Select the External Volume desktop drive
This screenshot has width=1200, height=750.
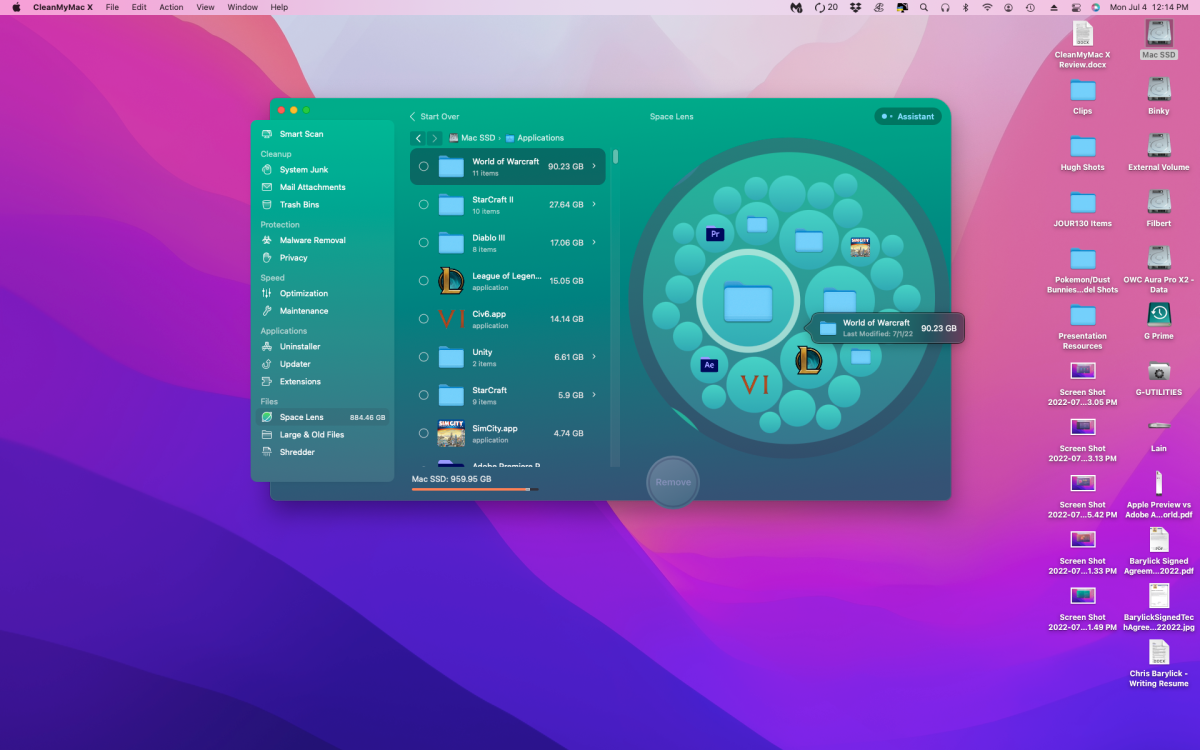click(1159, 154)
